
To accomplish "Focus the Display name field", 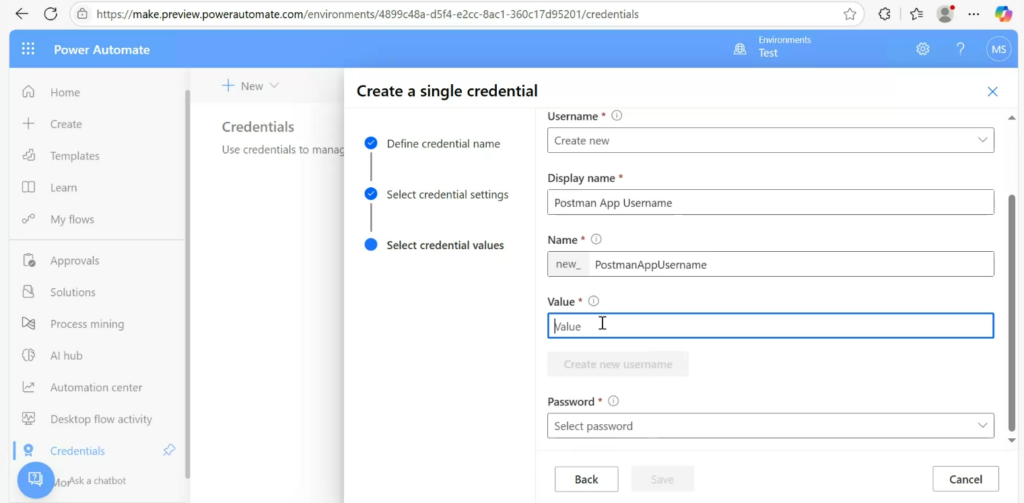I will pyautogui.click(x=771, y=203).
